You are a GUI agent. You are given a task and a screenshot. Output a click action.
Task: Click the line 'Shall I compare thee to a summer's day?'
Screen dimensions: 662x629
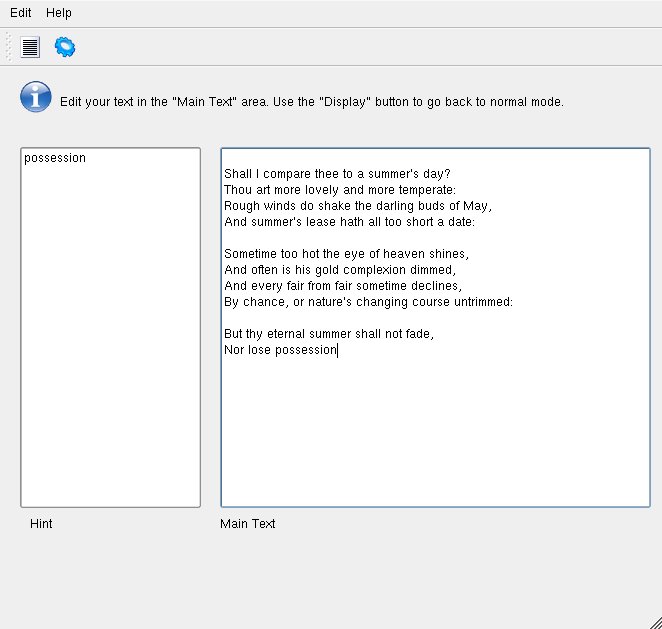337,174
